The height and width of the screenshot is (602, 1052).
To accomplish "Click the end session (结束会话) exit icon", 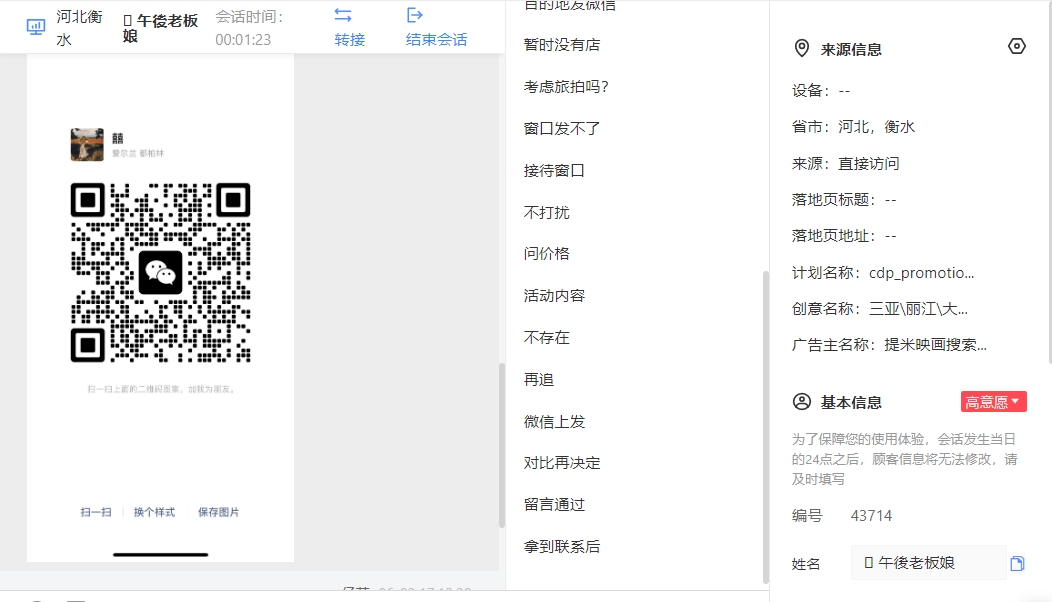I will pos(415,15).
